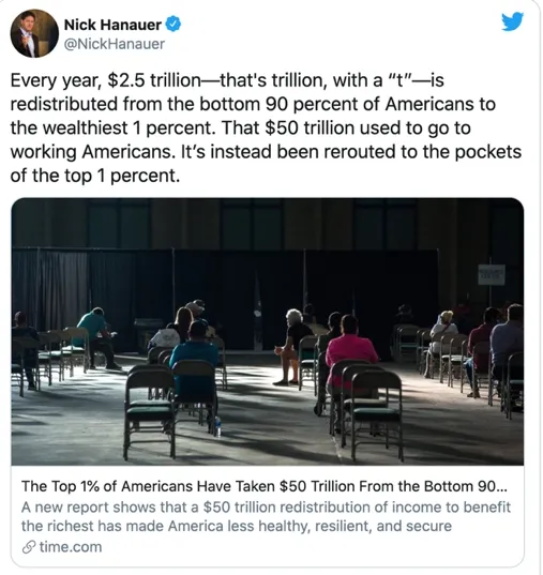543x575 pixels.
Task: Open the article preview photo
Action: 267,332
